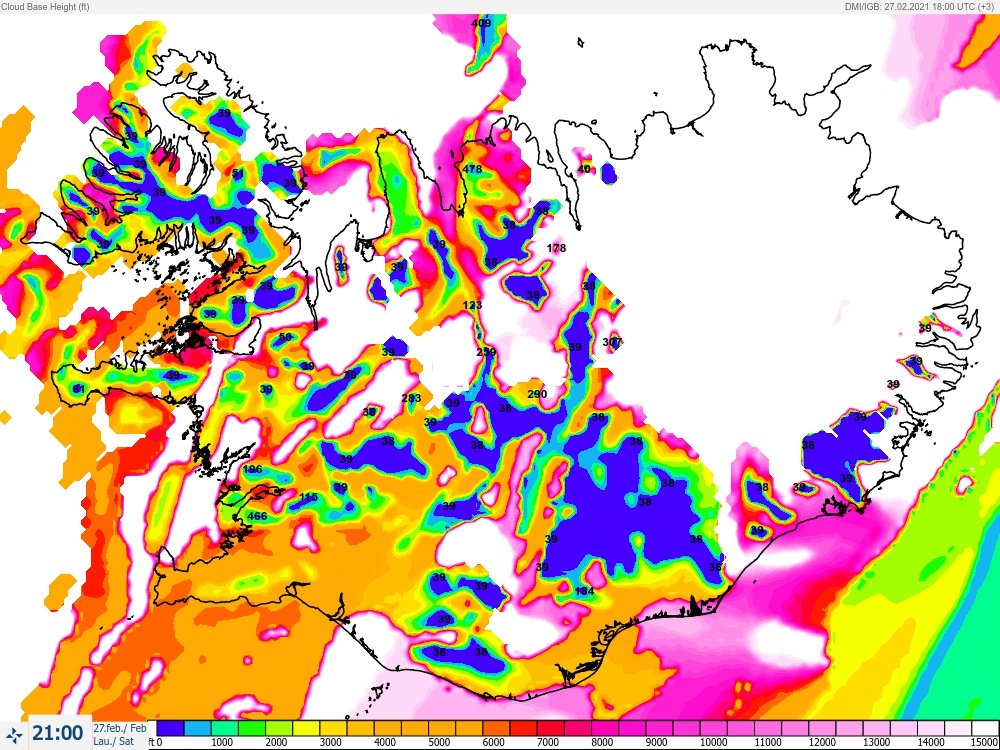This screenshot has height=750, width=1000.
Task: Click the yellow legend swatch before 3000
Action: (305, 728)
